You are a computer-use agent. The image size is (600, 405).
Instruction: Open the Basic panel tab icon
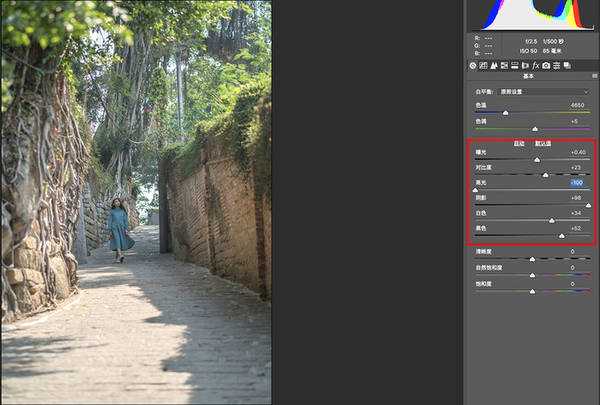pos(473,66)
